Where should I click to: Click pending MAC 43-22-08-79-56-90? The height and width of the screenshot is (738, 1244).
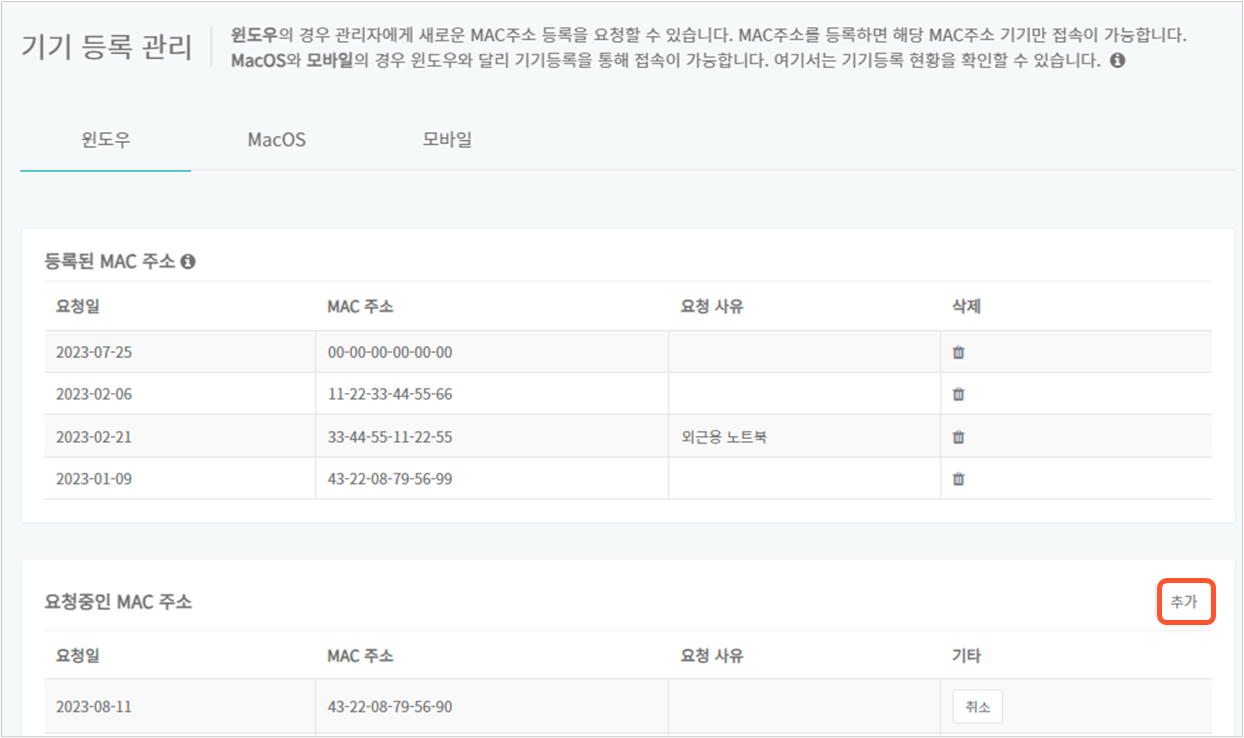tap(390, 707)
